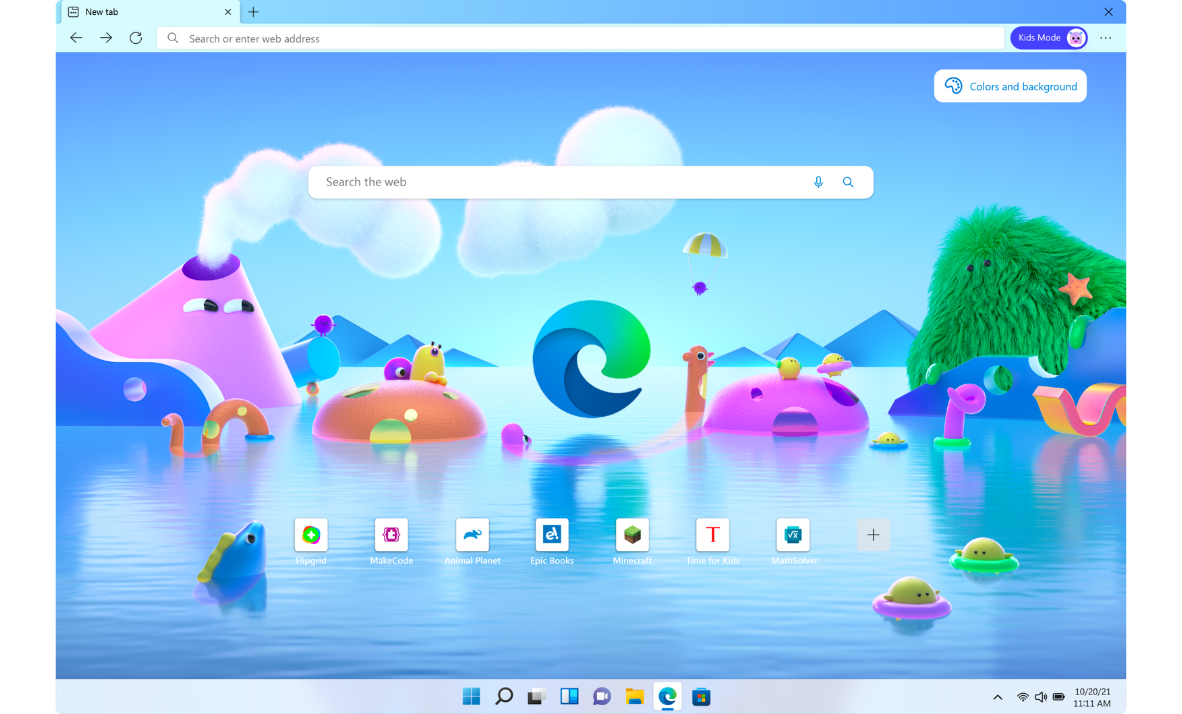
Task: Go back with the back arrow
Action: [x=75, y=38]
